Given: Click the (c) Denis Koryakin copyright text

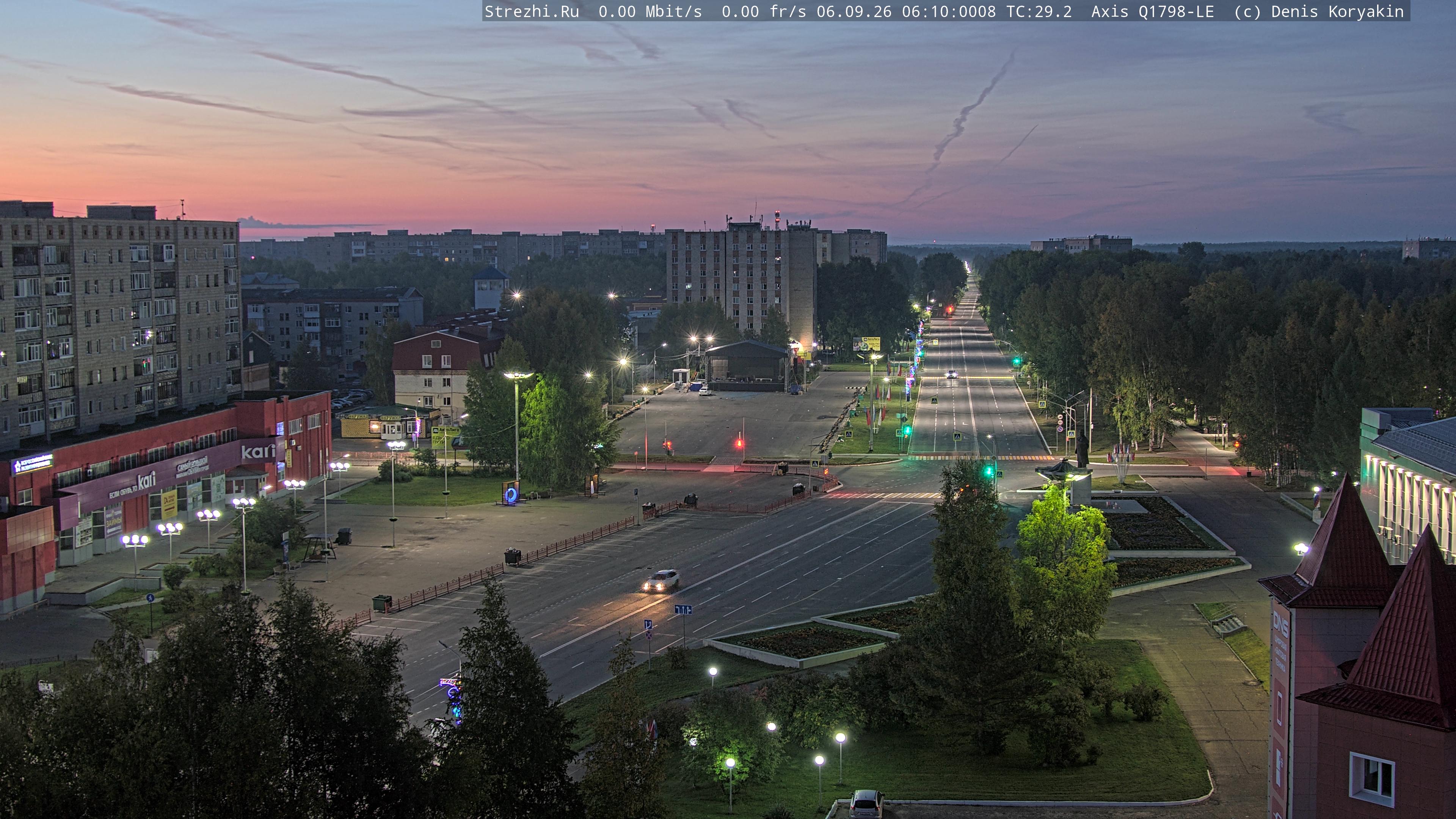Looking at the screenshot, I should click(1319, 11).
